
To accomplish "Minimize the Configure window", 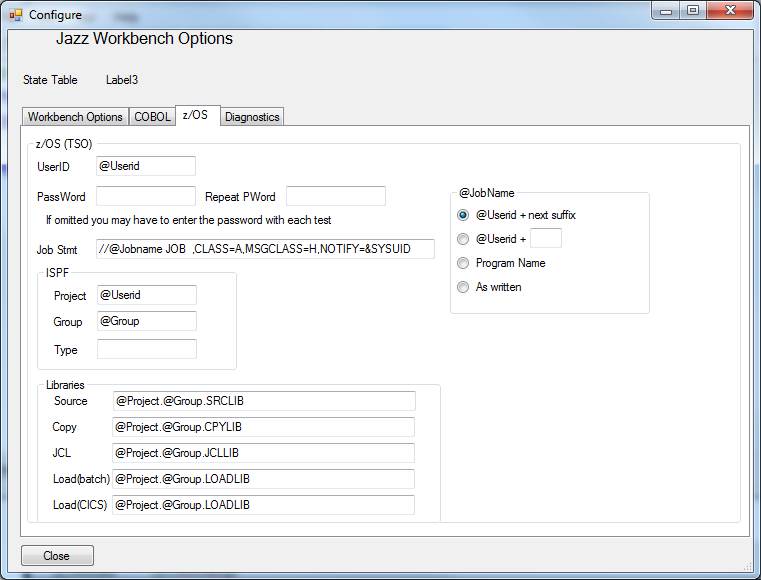I will click(x=666, y=11).
